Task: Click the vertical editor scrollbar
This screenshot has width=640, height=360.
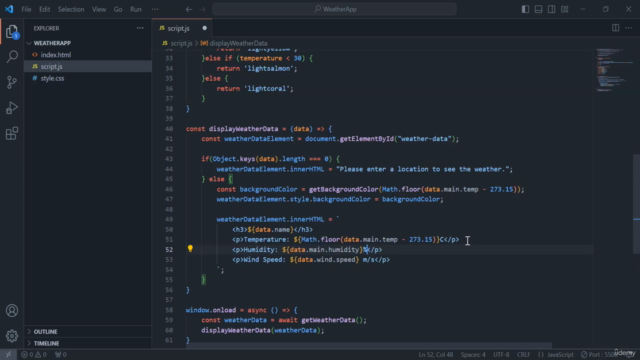Action: coord(637,204)
